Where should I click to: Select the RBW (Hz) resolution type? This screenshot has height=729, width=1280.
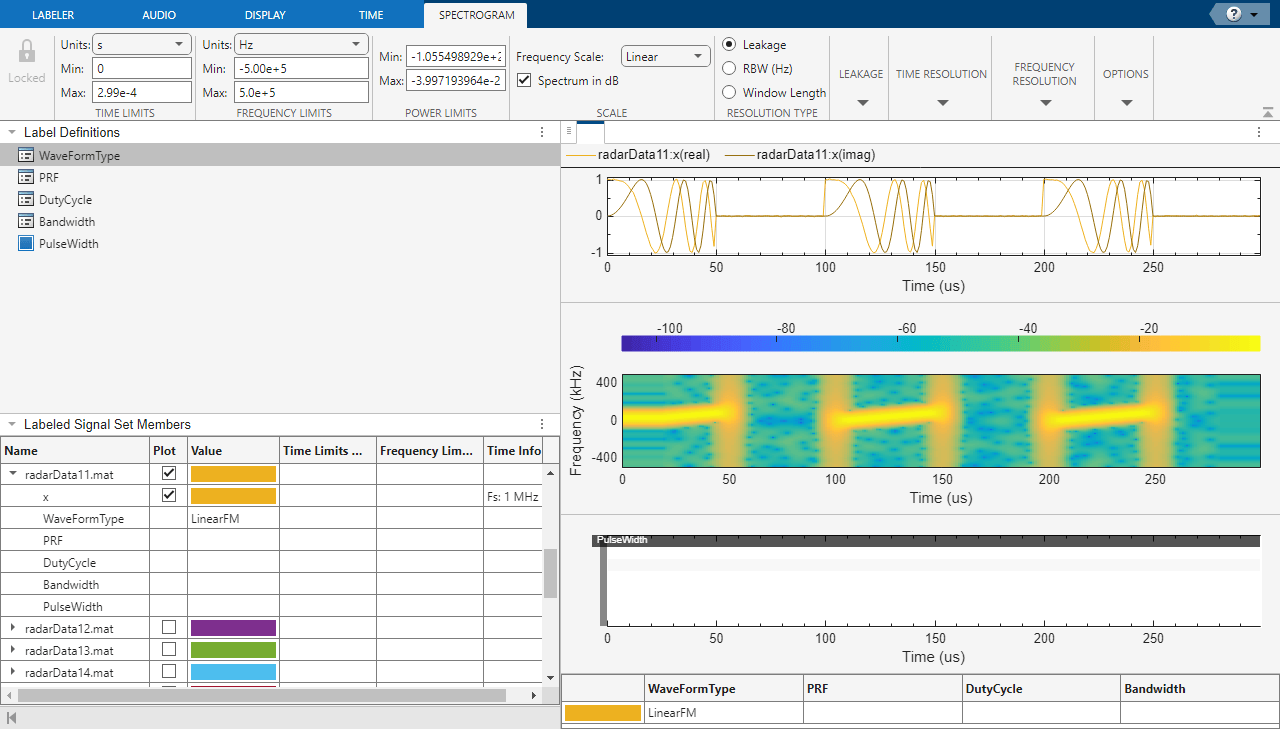(x=729, y=69)
